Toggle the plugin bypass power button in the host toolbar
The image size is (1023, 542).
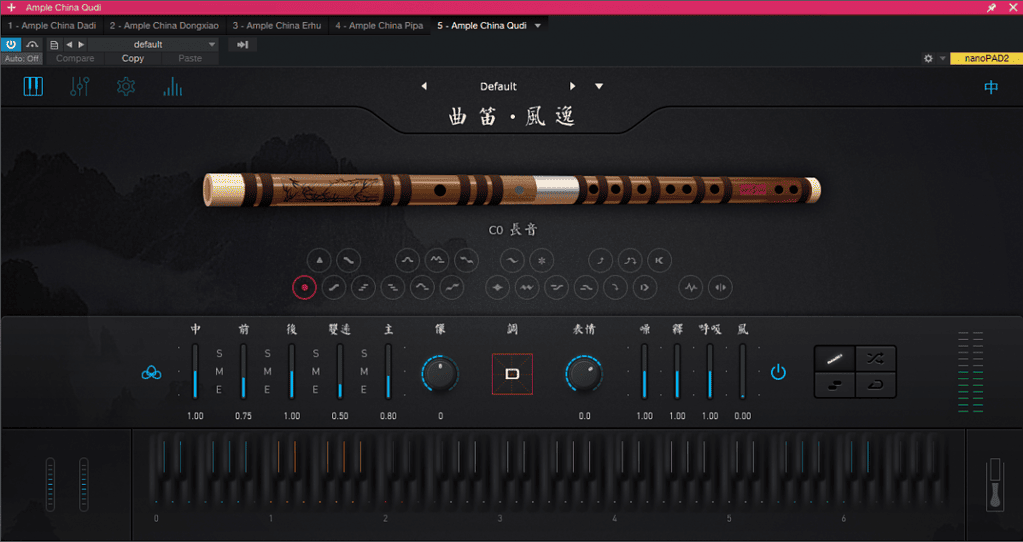11,44
